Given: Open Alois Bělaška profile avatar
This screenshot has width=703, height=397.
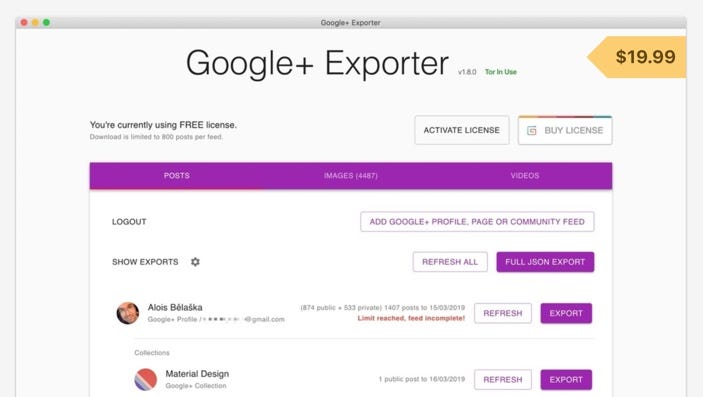Looking at the screenshot, I should tap(128, 313).
